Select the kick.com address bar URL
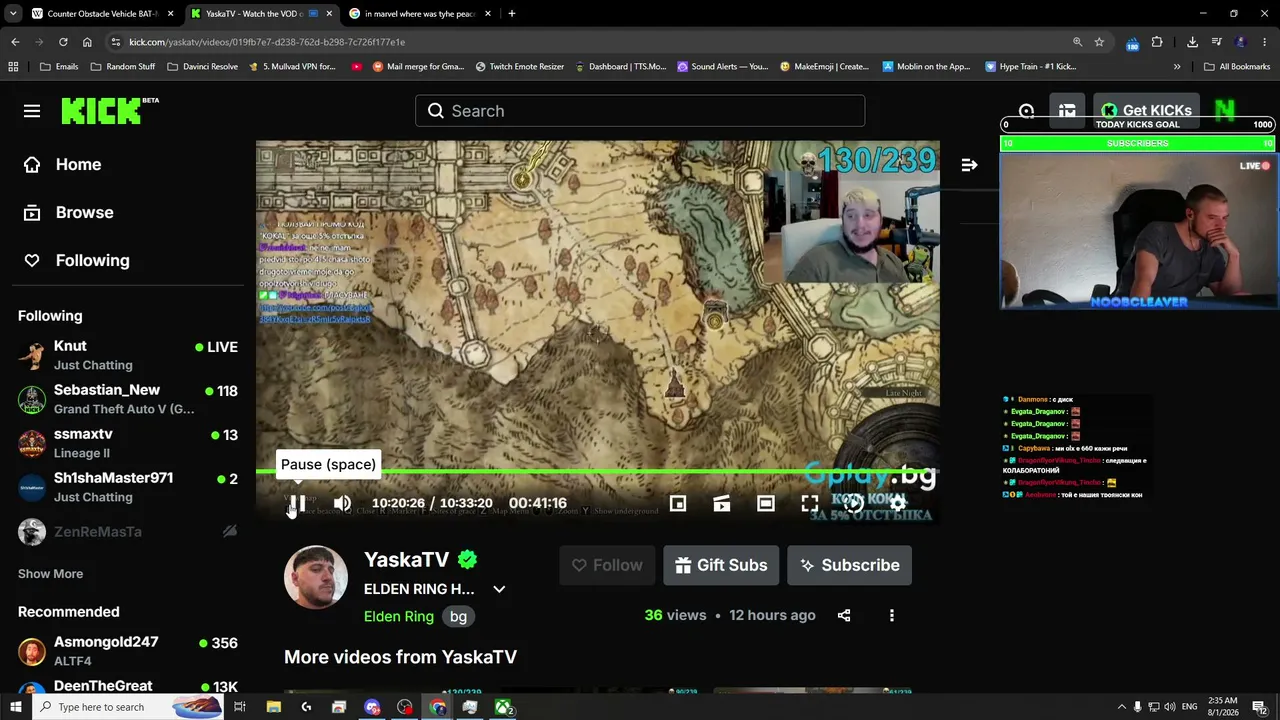The height and width of the screenshot is (720, 1280). [267, 42]
